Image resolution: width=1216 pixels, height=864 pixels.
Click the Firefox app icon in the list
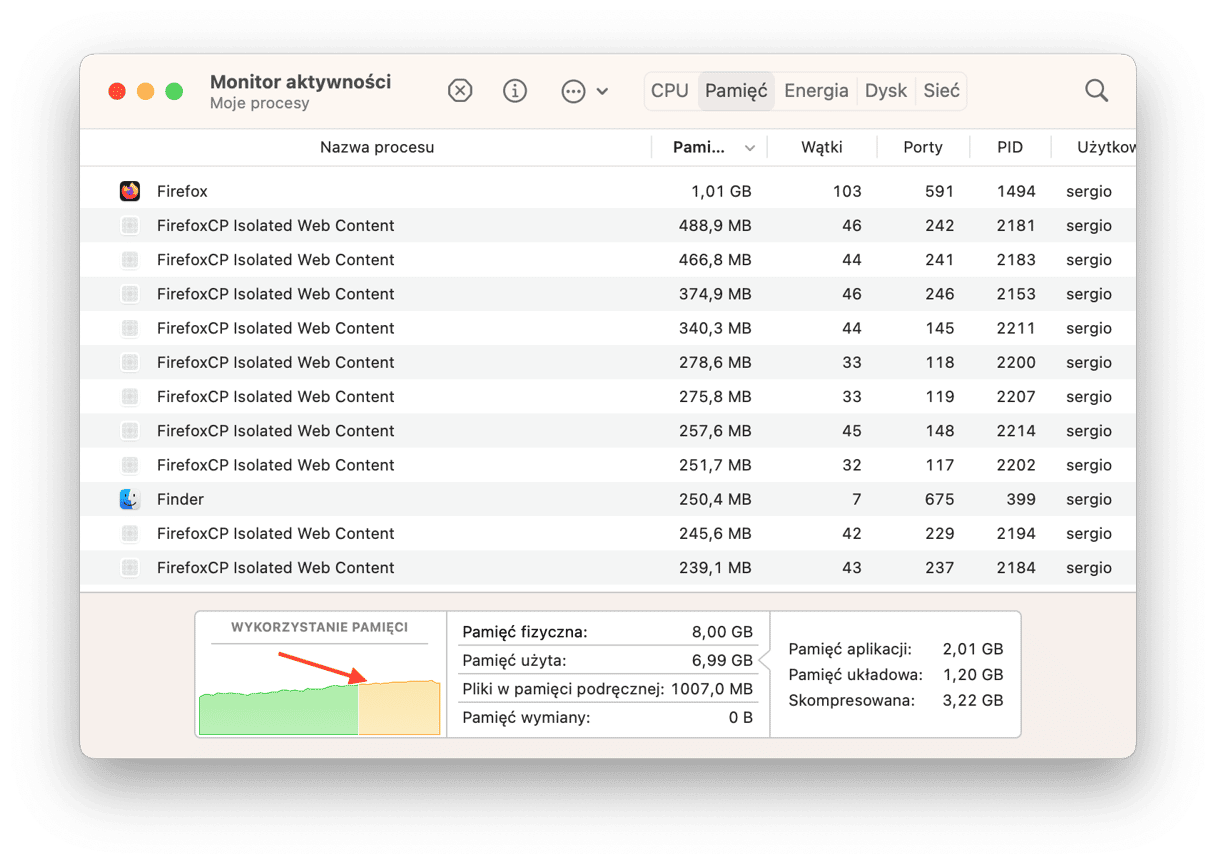pos(129,191)
